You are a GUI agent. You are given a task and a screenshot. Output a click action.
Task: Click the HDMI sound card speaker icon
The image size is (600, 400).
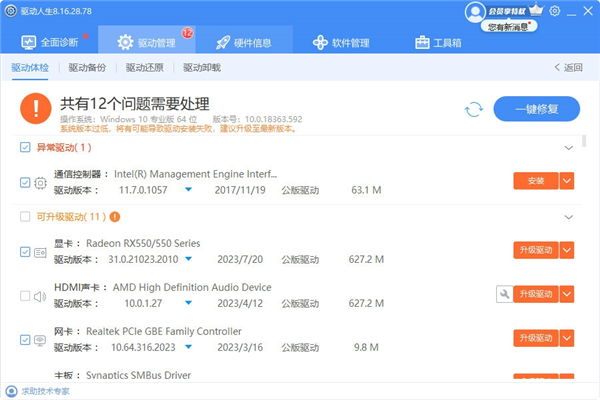(40, 296)
